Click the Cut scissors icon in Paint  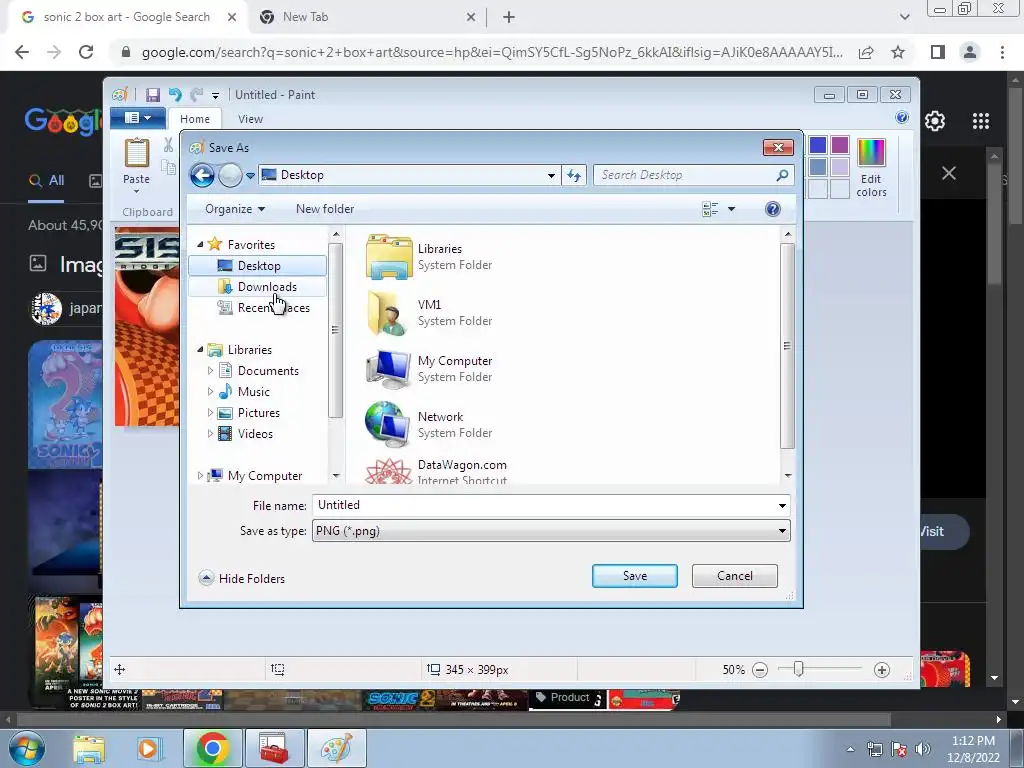[168, 144]
